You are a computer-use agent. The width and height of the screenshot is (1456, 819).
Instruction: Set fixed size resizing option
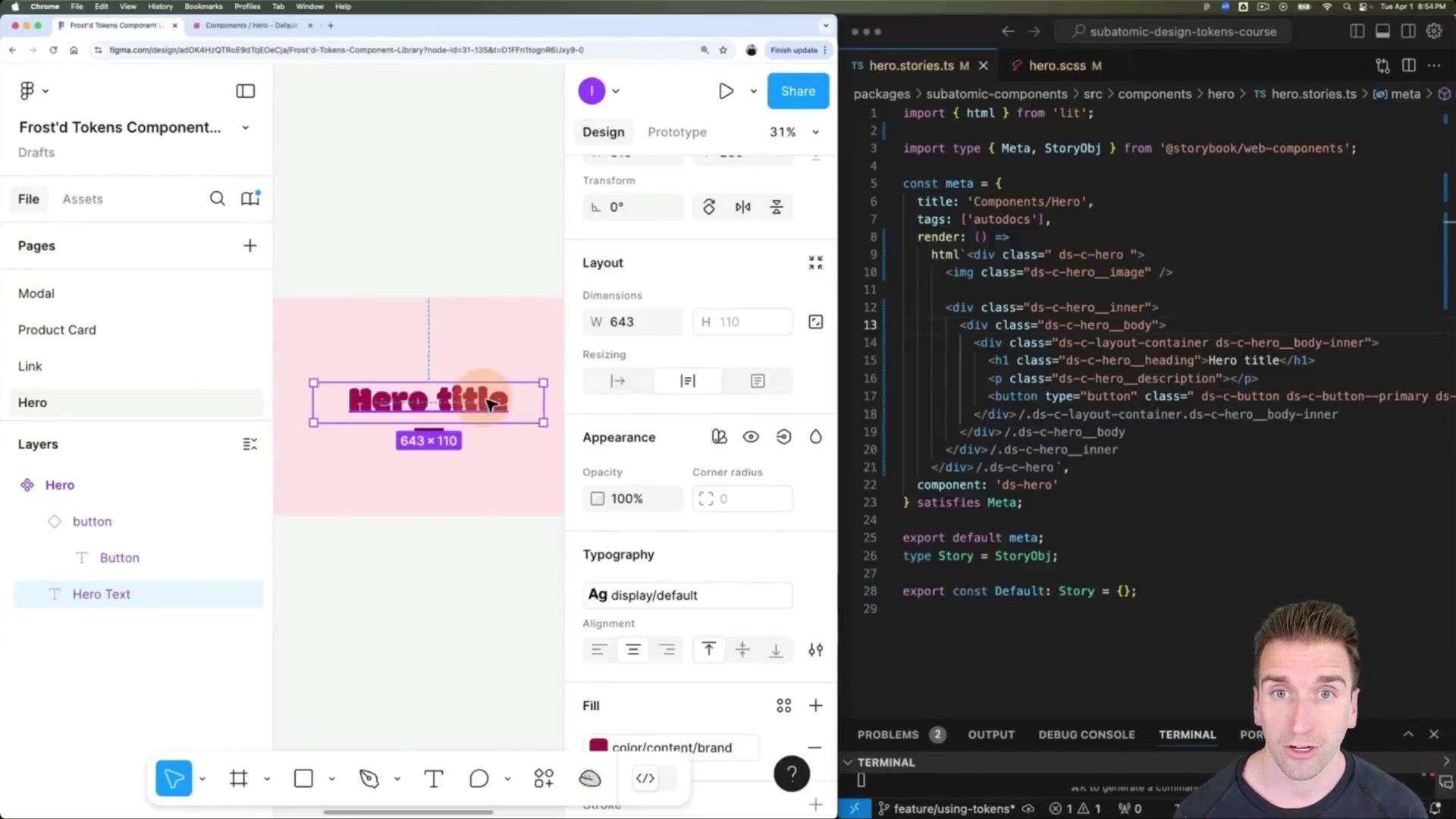[x=758, y=381]
